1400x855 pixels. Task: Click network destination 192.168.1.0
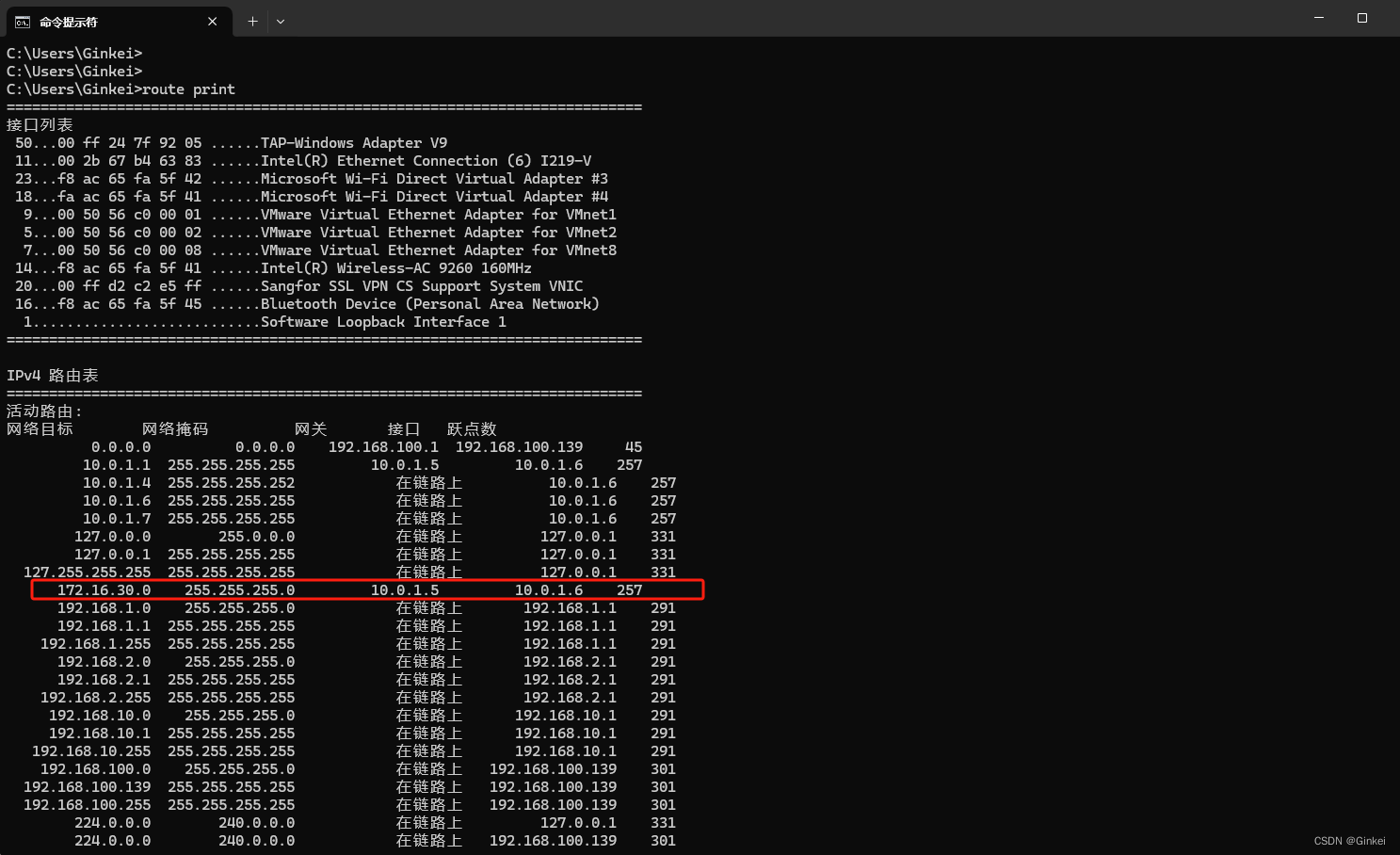[105, 608]
